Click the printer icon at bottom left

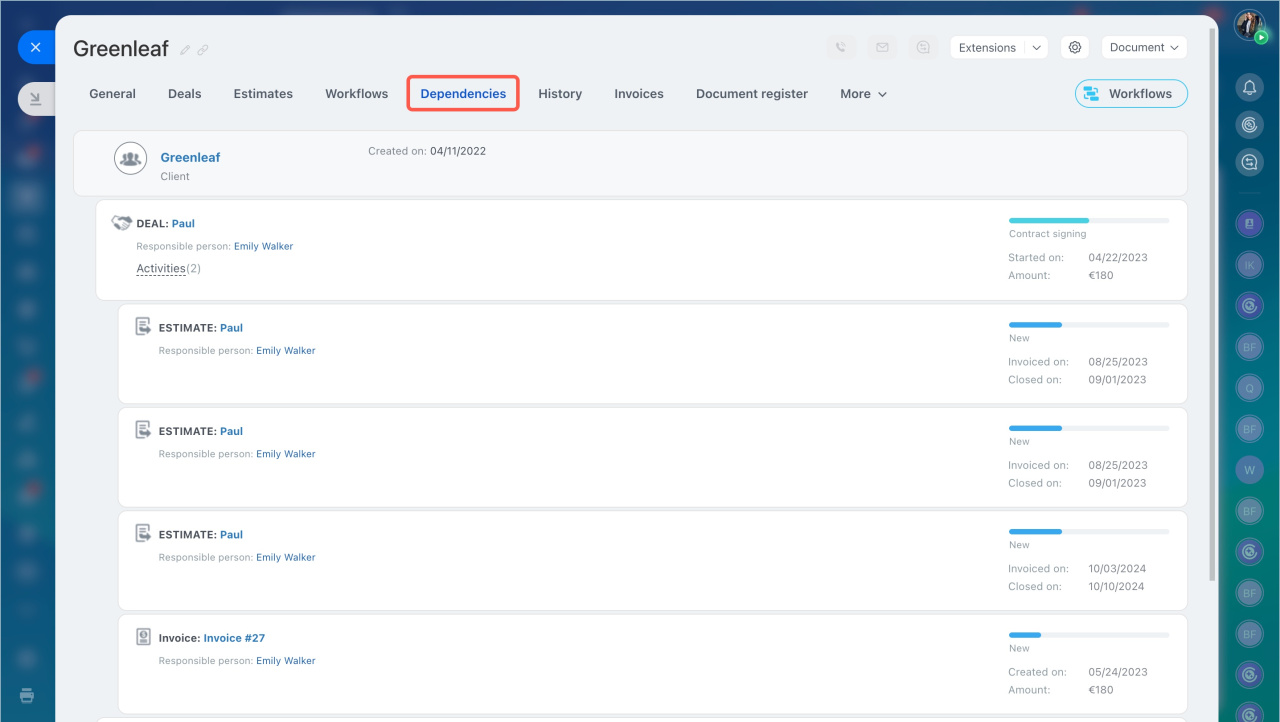27,695
